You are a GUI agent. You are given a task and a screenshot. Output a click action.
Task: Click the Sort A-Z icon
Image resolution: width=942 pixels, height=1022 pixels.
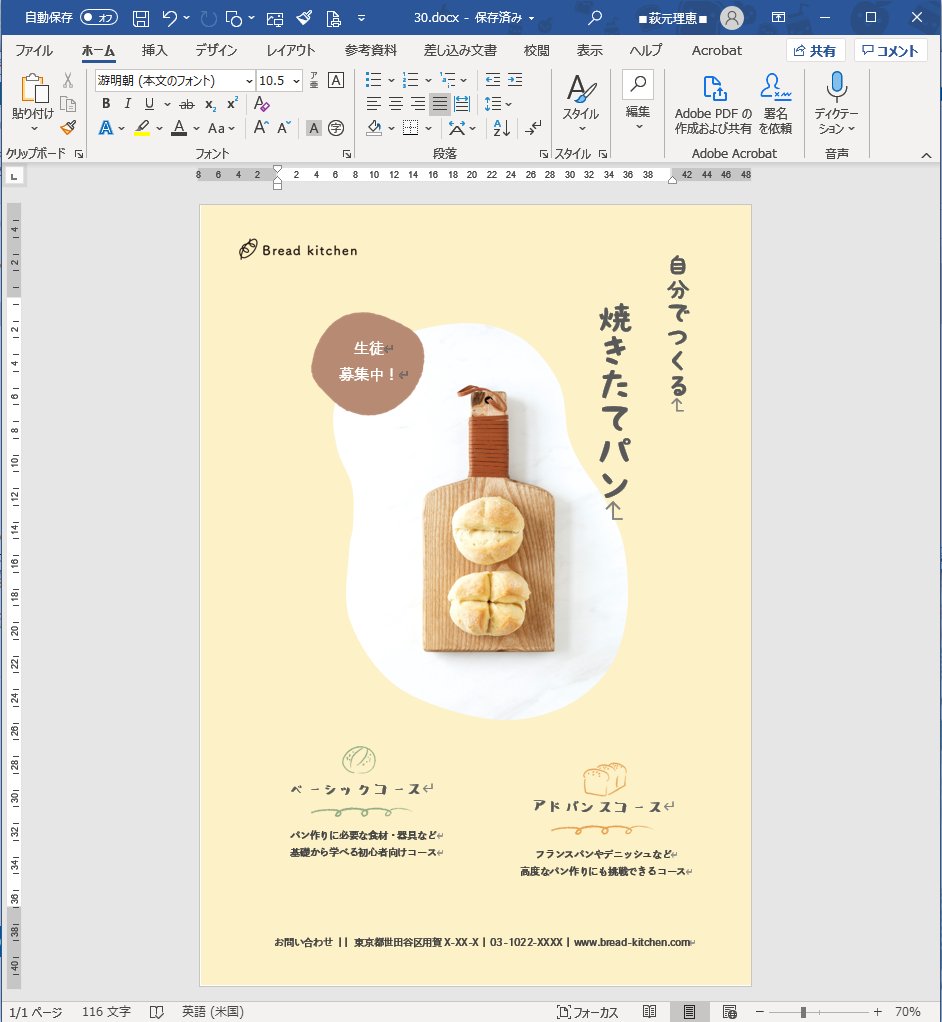coord(501,128)
